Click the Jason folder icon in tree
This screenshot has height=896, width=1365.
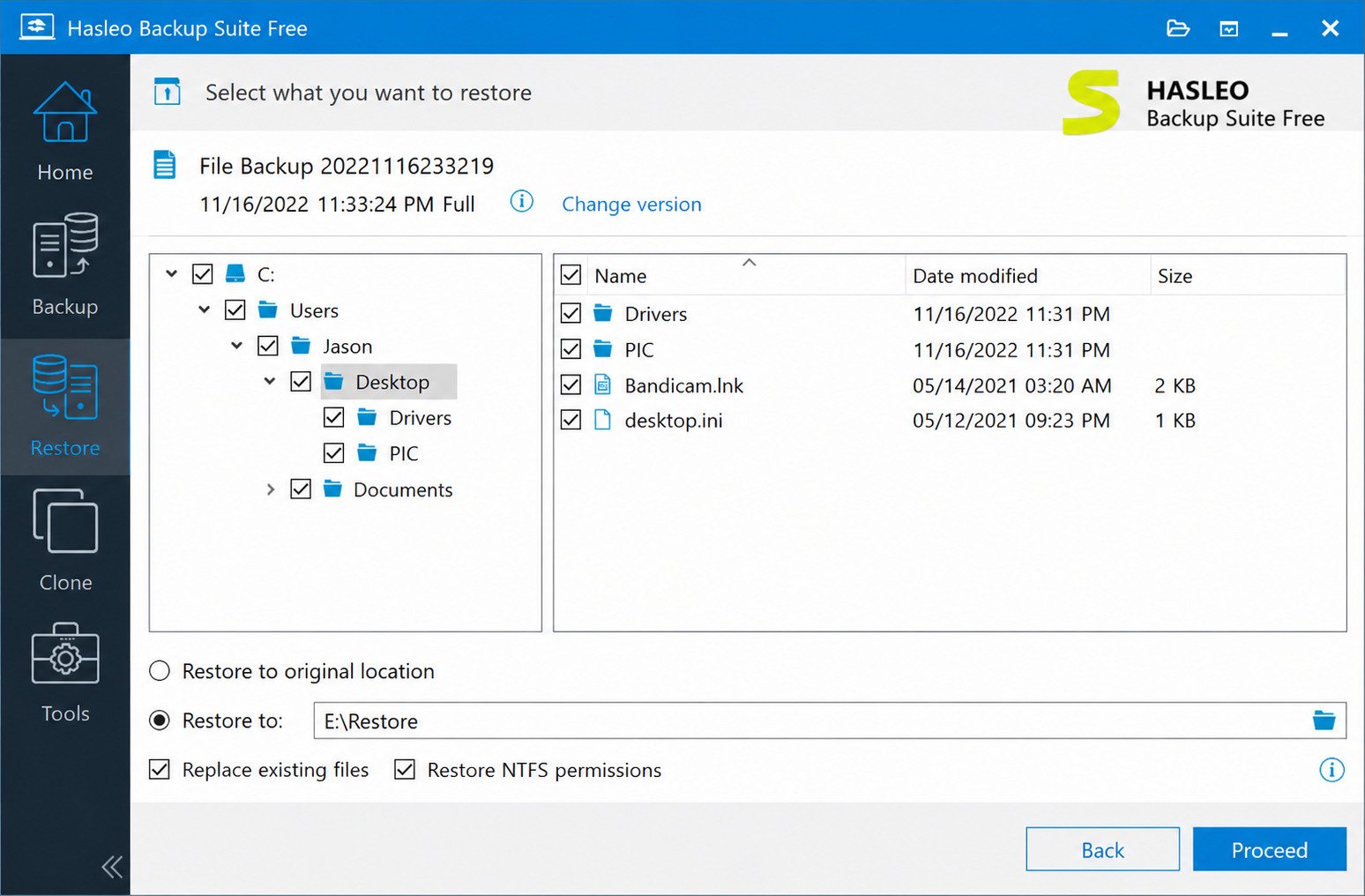tap(301, 345)
